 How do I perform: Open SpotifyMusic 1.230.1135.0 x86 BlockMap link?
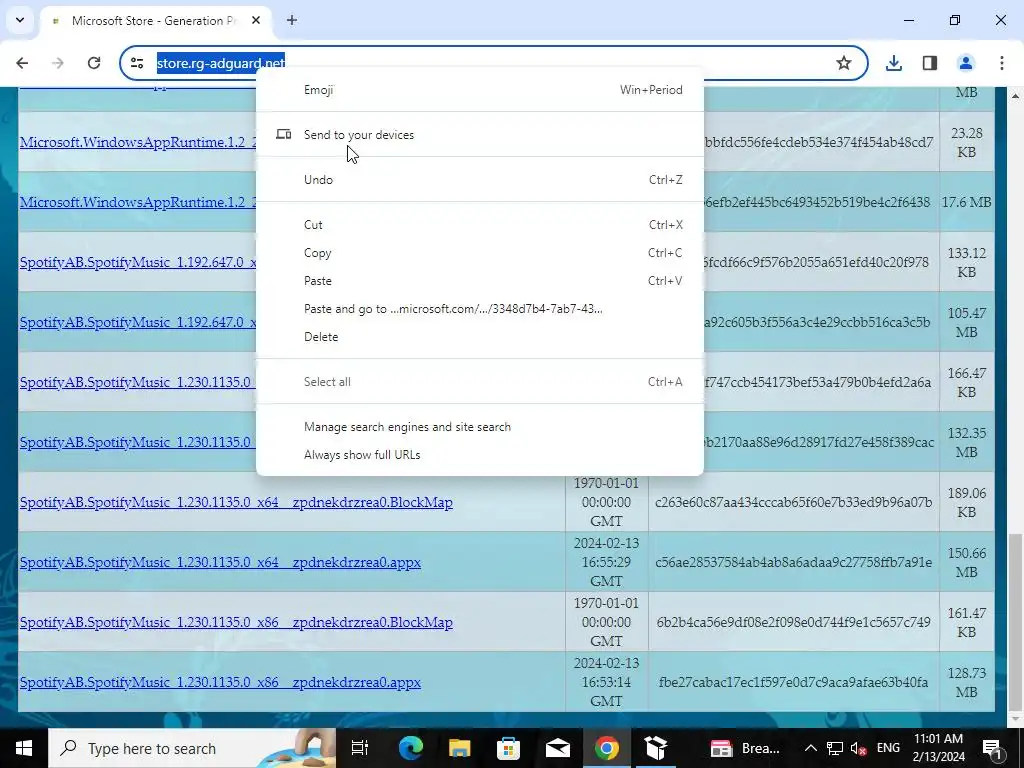click(x=236, y=622)
